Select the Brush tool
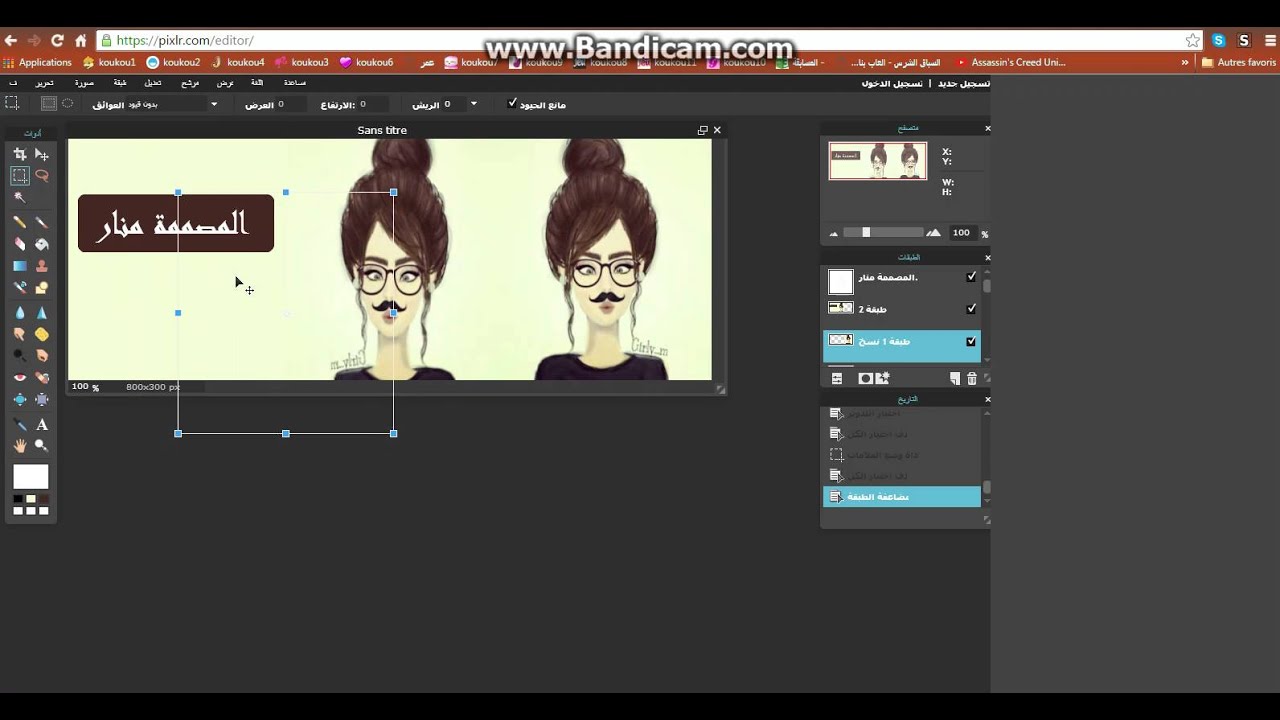The width and height of the screenshot is (1280, 720). tap(42, 222)
